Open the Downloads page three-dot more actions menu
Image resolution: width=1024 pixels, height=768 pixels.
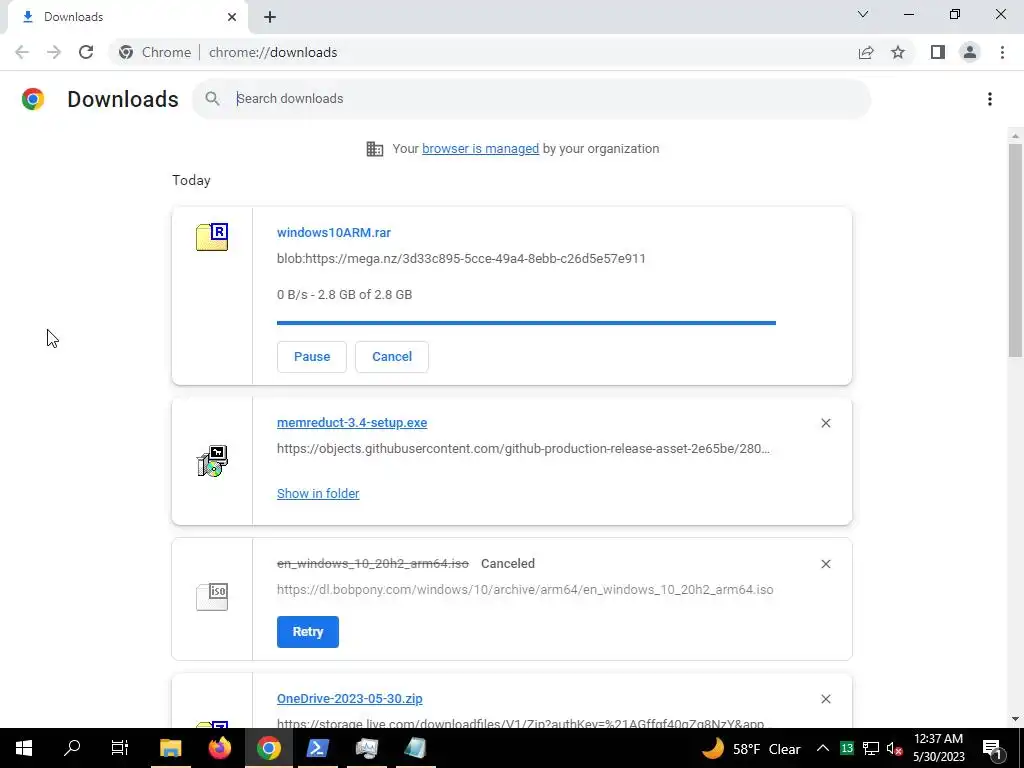click(990, 99)
